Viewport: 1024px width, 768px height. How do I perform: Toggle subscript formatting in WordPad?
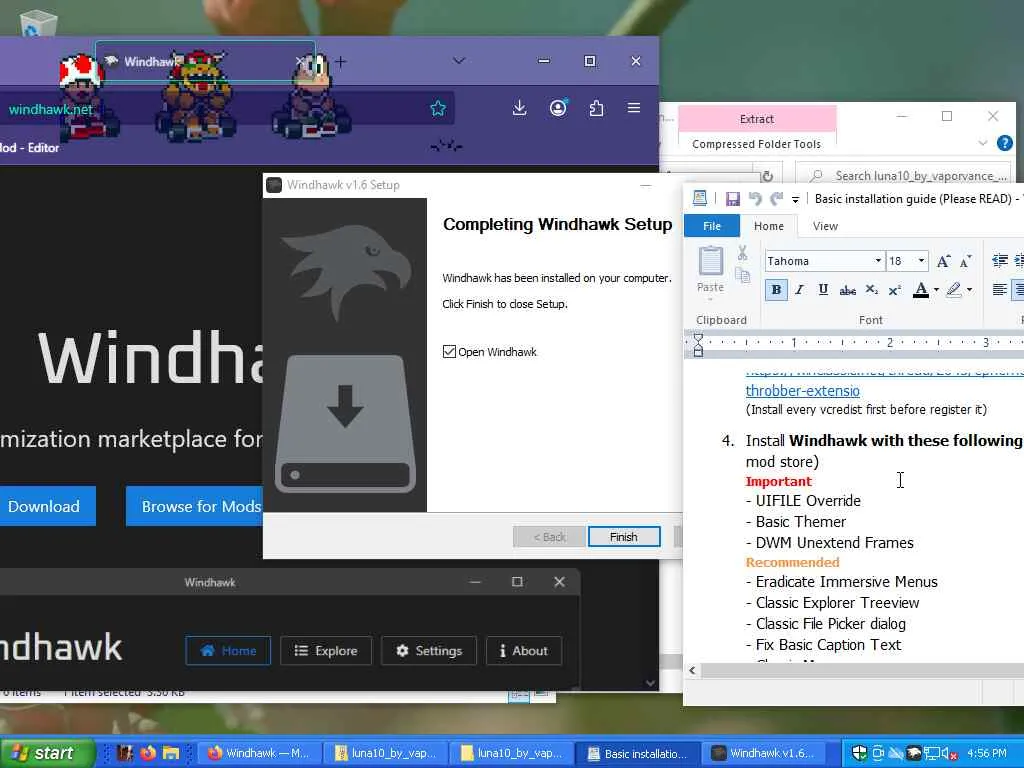871,290
